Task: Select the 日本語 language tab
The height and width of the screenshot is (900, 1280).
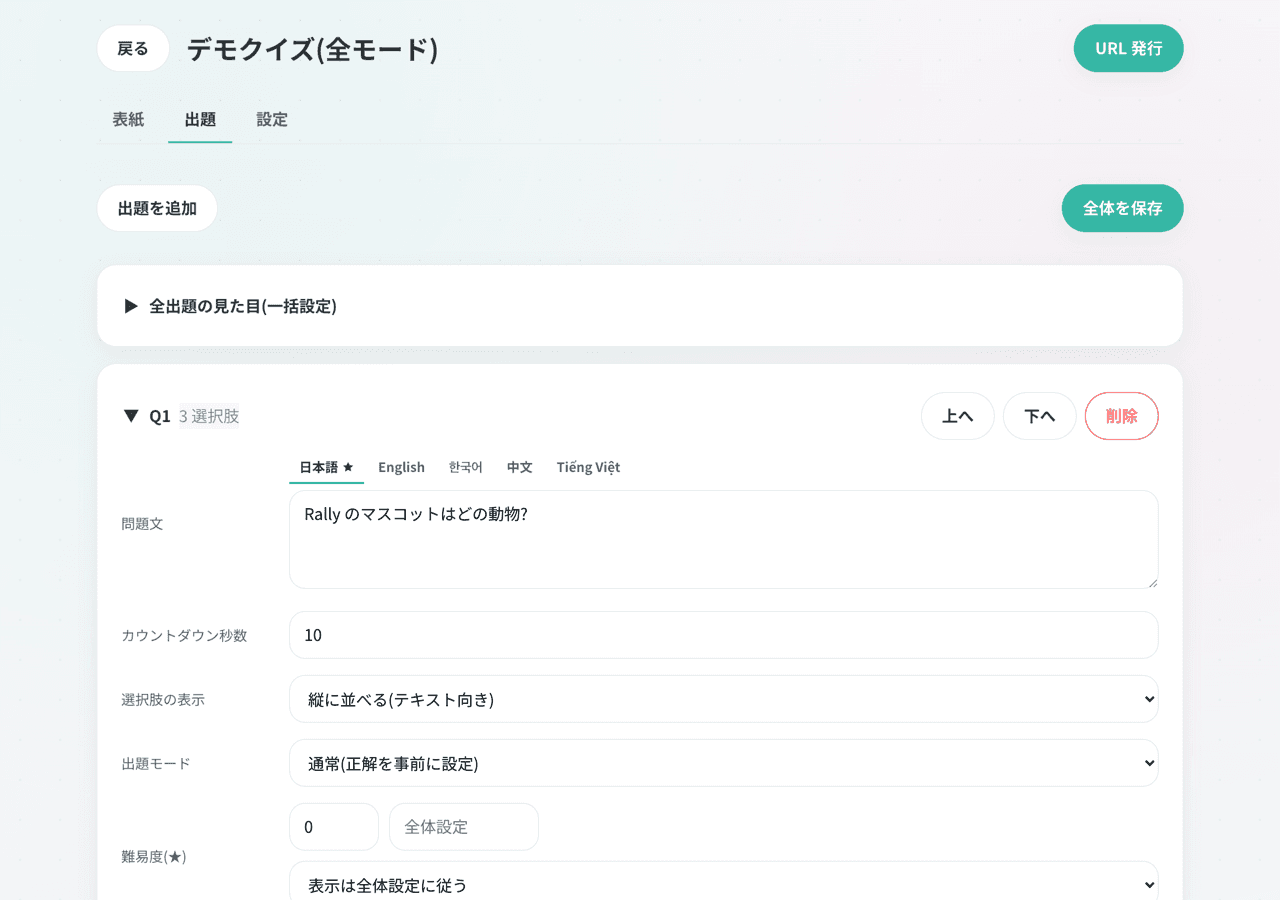Action: coord(326,467)
